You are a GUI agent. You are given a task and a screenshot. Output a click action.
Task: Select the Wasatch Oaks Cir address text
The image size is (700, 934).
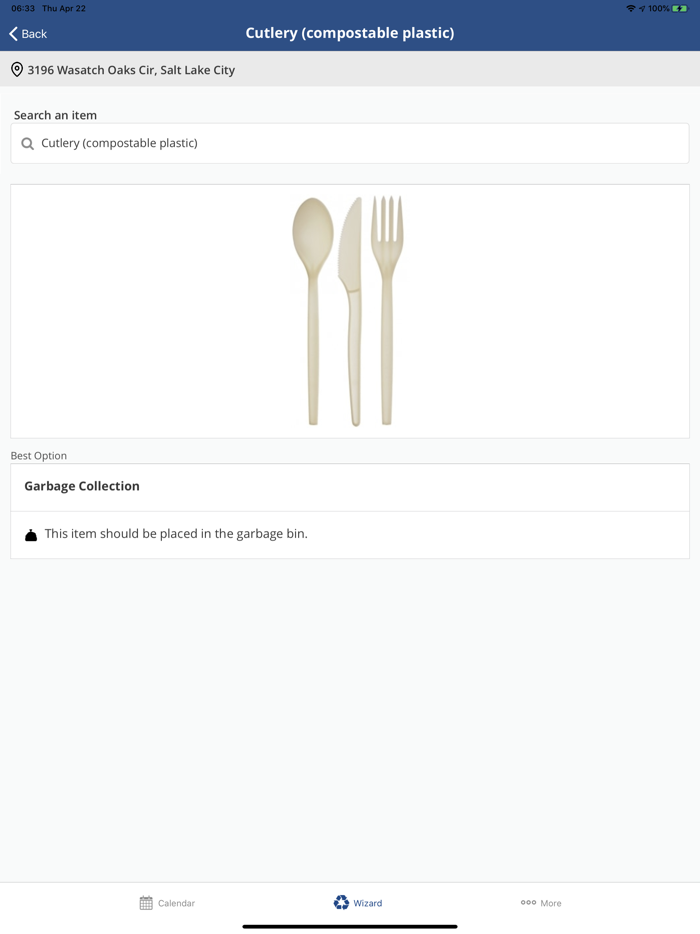click(x=131, y=70)
